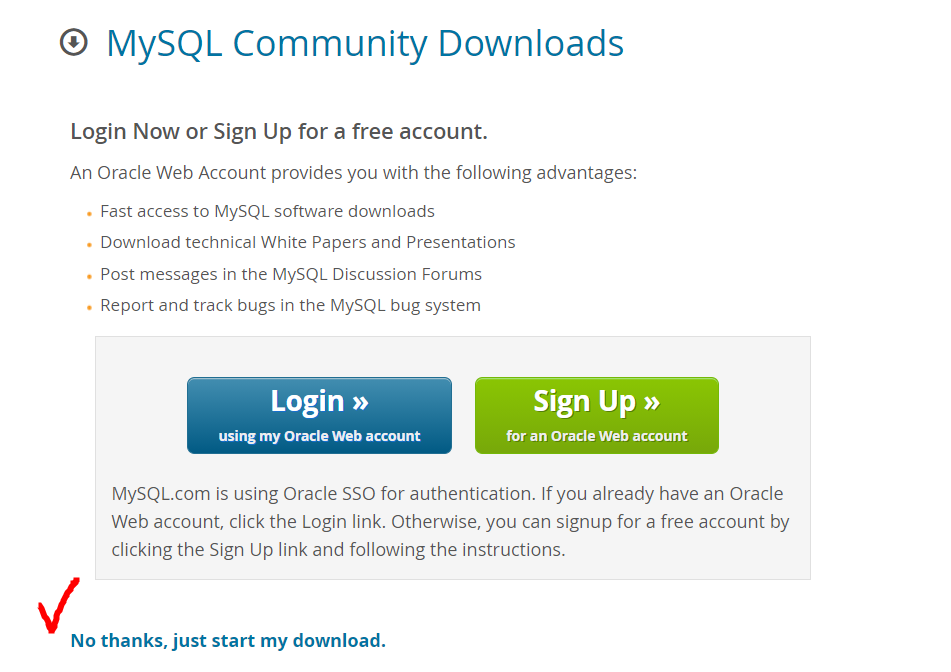This screenshot has width=951, height=672.
Task: Click the green Sign Up button
Action: pyautogui.click(x=597, y=415)
